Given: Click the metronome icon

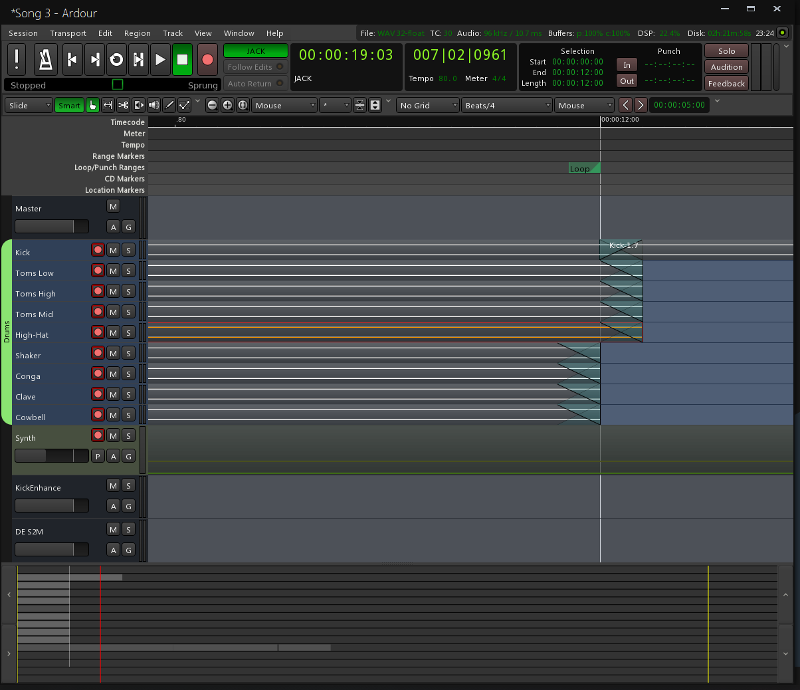Looking at the screenshot, I should point(46,59).
